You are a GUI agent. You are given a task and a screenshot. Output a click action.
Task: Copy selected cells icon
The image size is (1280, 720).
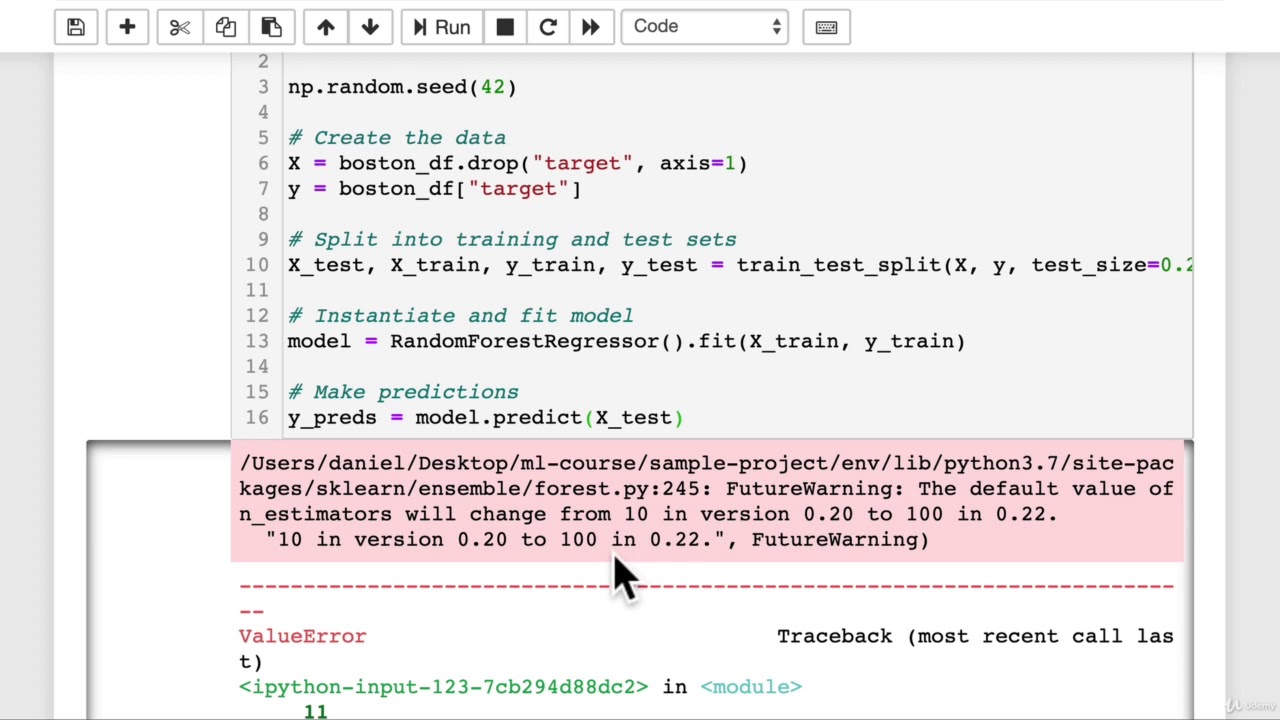click(226, 27)
